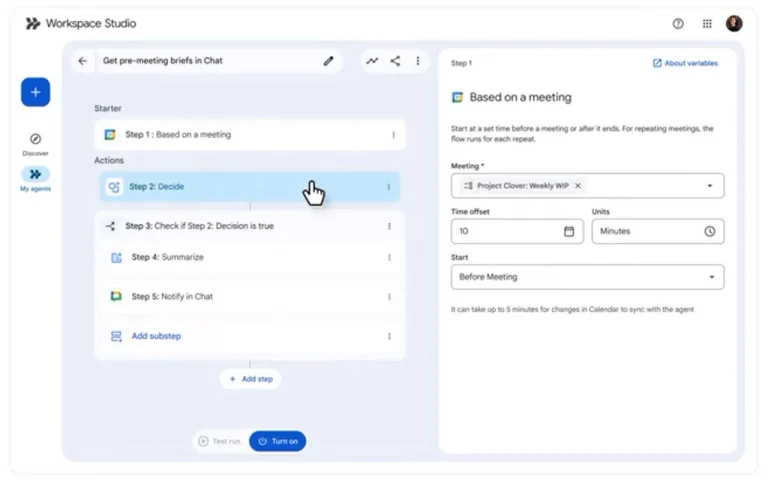768x481 pixels.
Task: Click the Add step button
Action: pyautogui.click(x=250, y=379)
